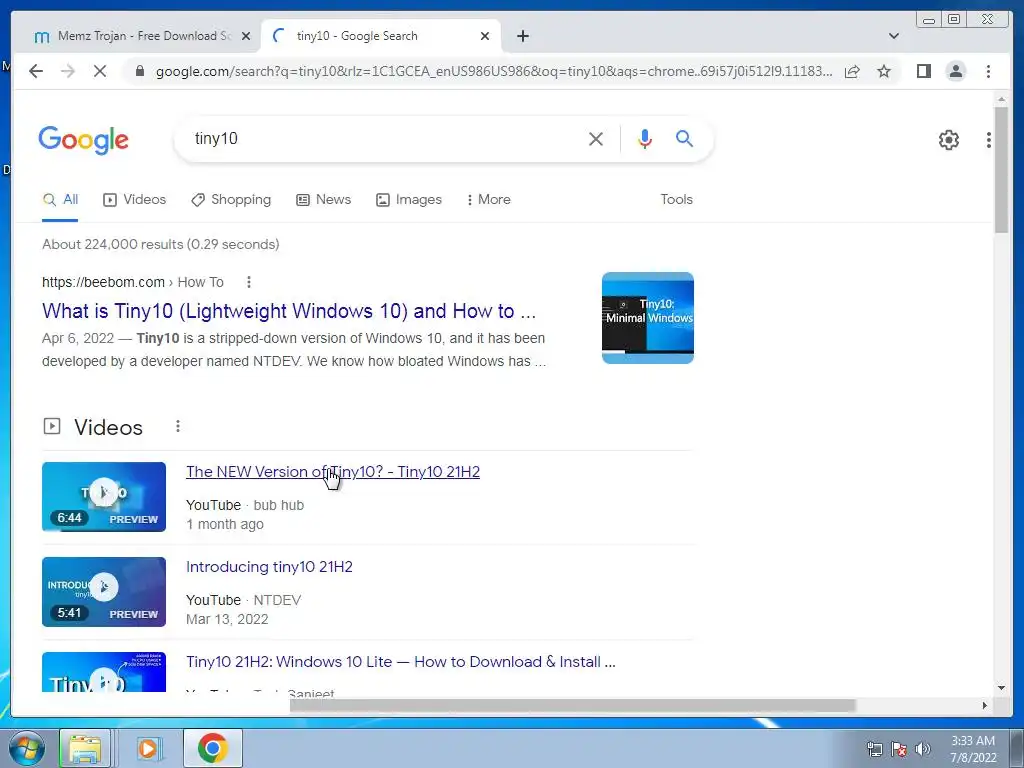Open Google quick settings gear
Screen dimensions: 1024x768
click(x=948, y=139)
